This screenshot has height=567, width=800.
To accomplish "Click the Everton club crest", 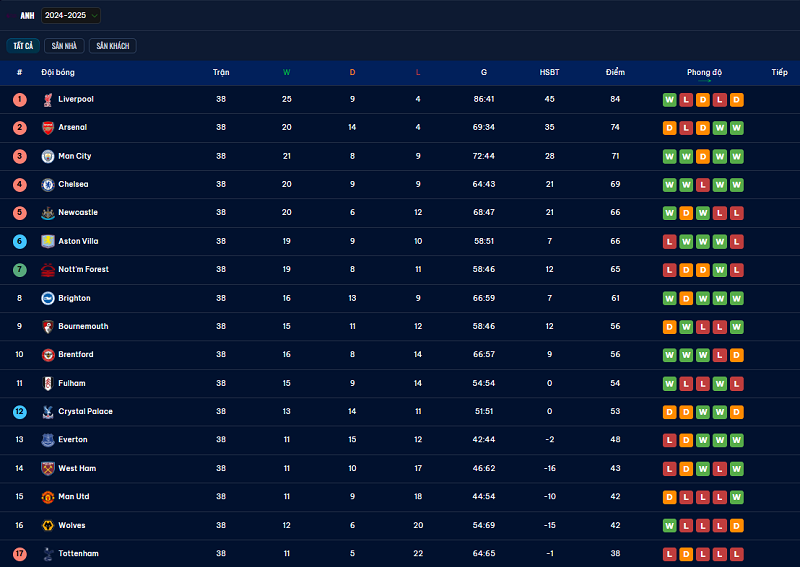I will point(48,440).
